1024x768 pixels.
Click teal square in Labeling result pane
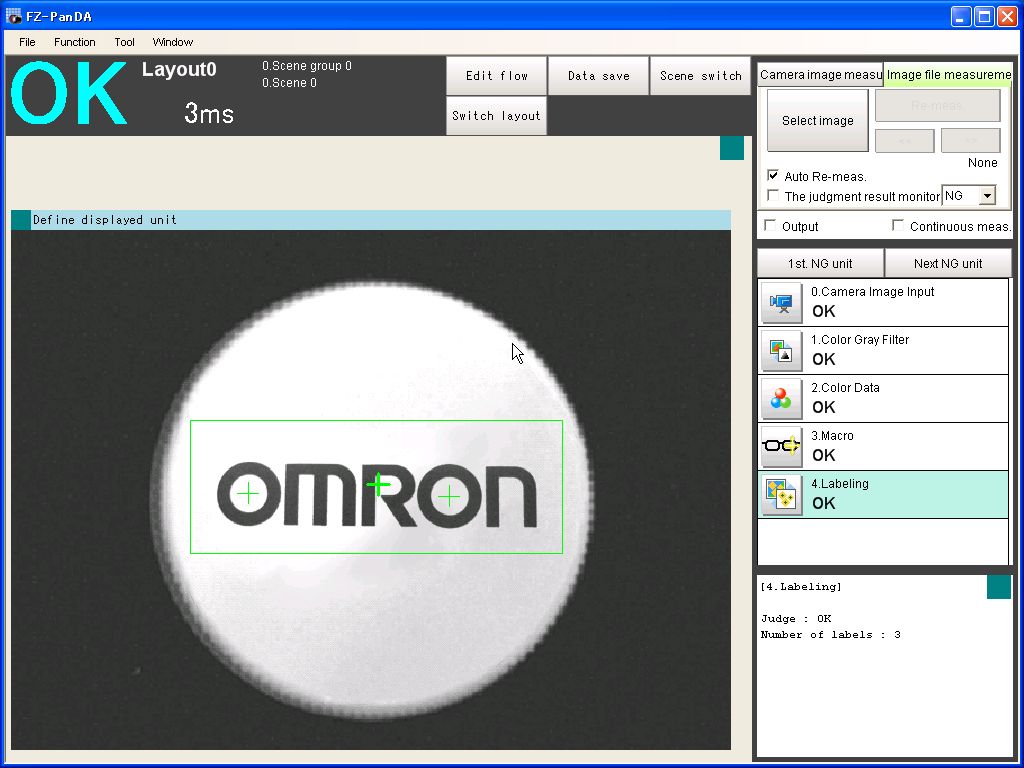[x=999, y=586]
